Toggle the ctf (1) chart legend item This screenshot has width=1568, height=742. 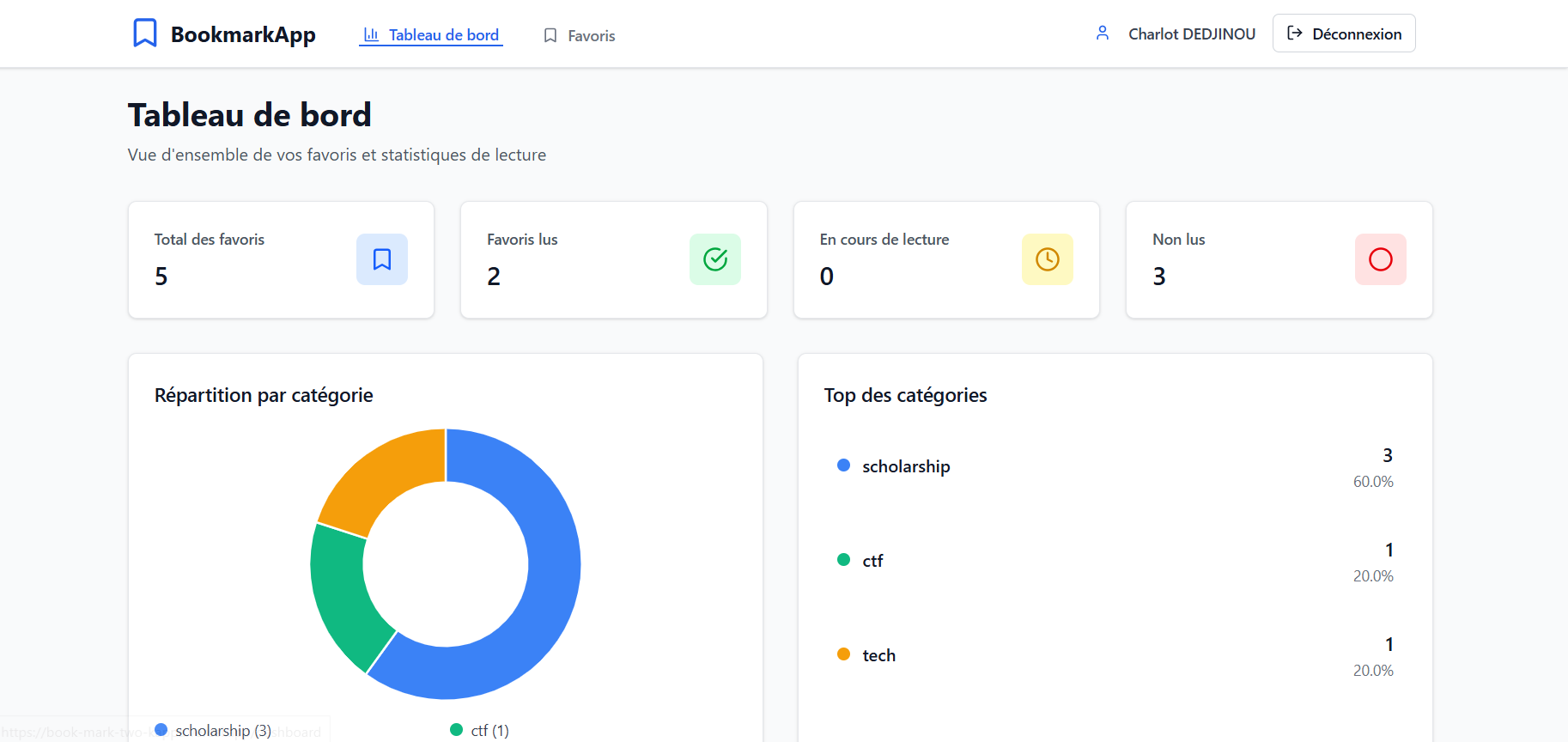480,730
